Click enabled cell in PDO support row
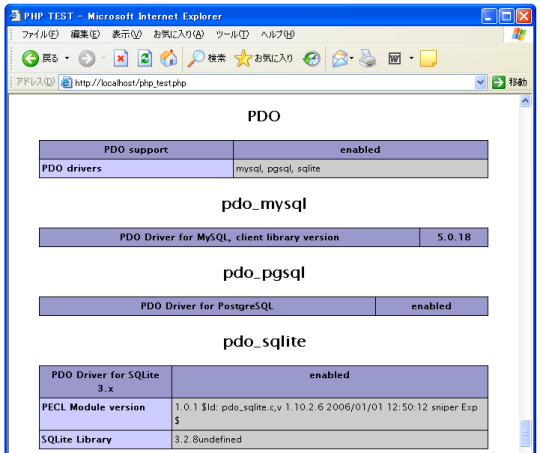Screen dimensions: 540x453 coord(361,150)
